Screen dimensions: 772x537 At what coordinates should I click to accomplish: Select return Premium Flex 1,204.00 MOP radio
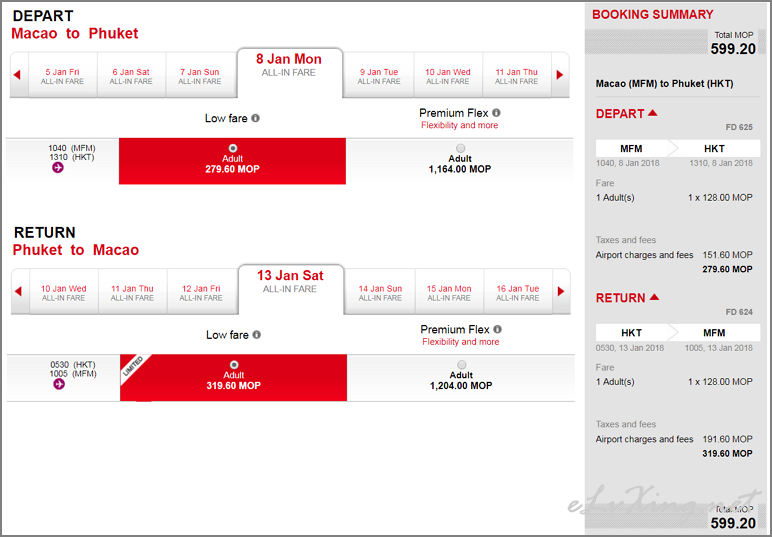click(x=461, y=365)
